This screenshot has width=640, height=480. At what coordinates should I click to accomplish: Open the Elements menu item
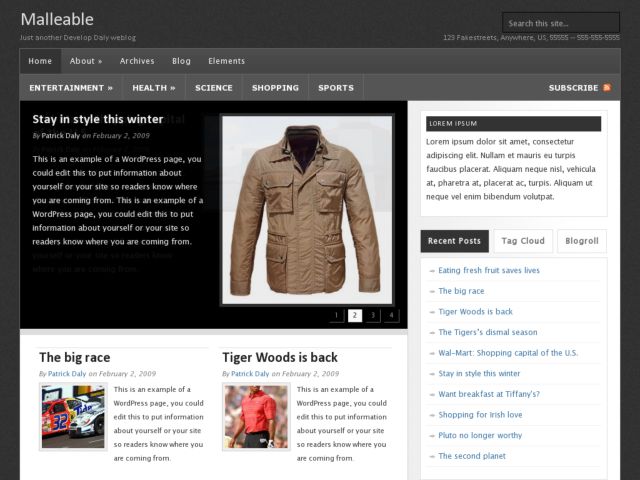pyautogui.click(x=227, y=61)
